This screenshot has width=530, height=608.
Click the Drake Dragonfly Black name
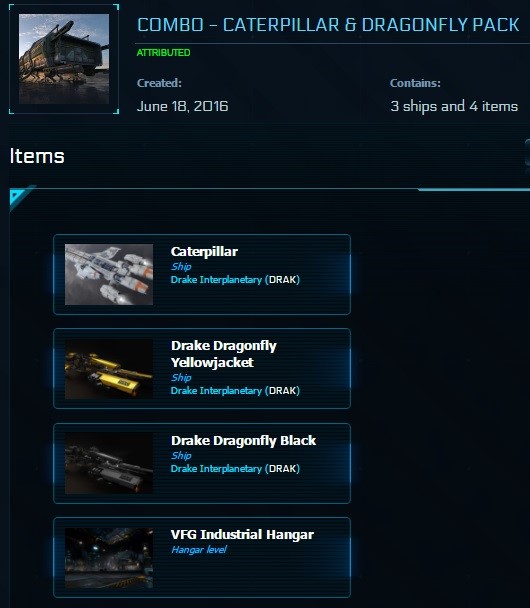pos(243,440)
